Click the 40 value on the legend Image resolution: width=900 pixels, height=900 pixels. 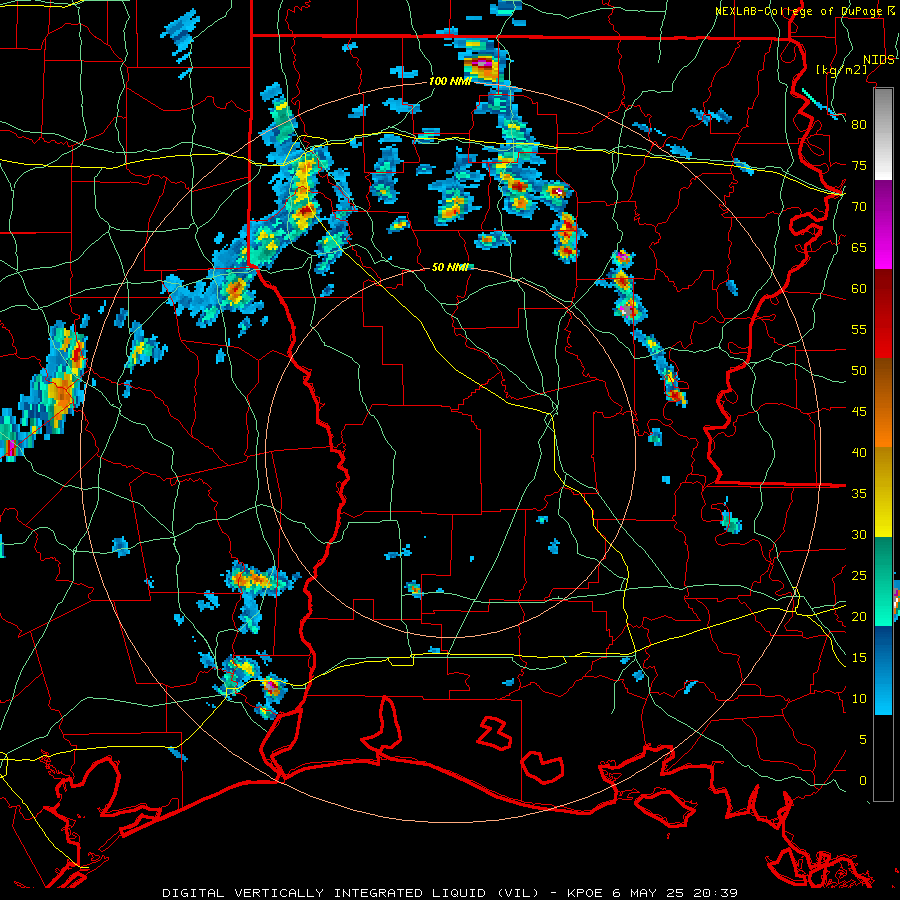[x=859, y=452]
